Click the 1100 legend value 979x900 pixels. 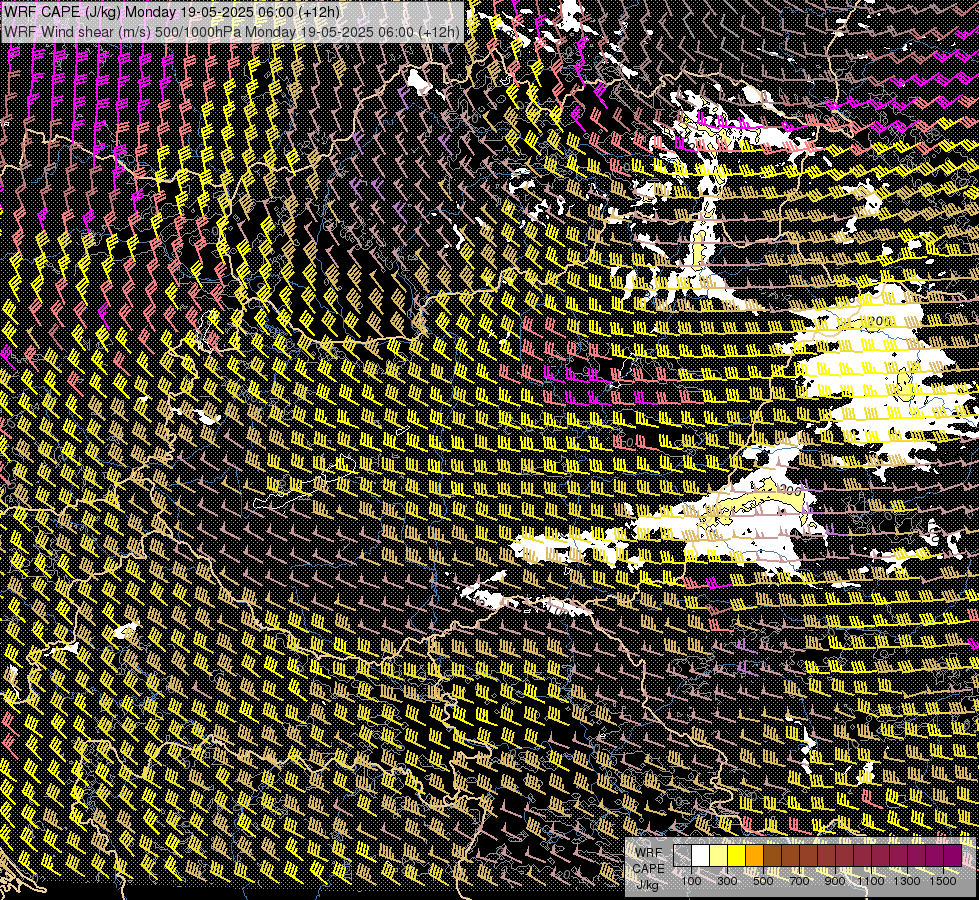coord(871,881)
